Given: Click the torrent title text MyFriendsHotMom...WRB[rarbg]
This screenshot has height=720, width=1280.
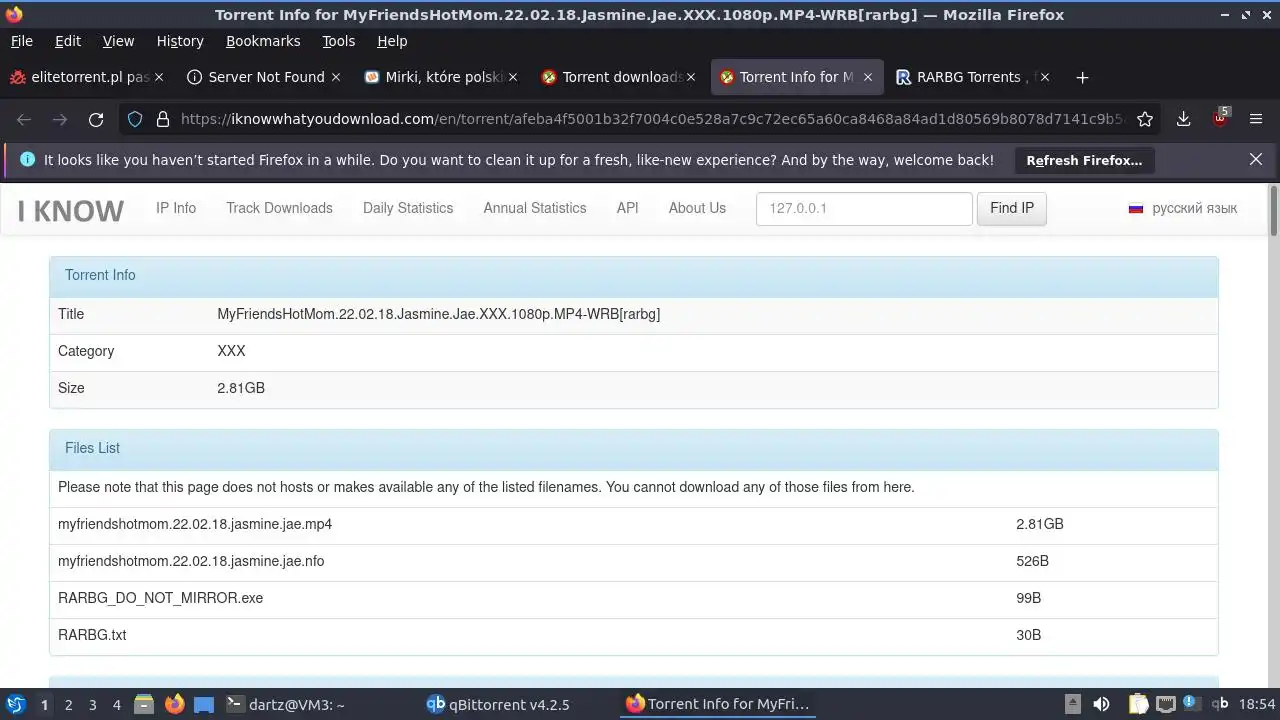Looking at the screenshot, I should tap(439, 314).
